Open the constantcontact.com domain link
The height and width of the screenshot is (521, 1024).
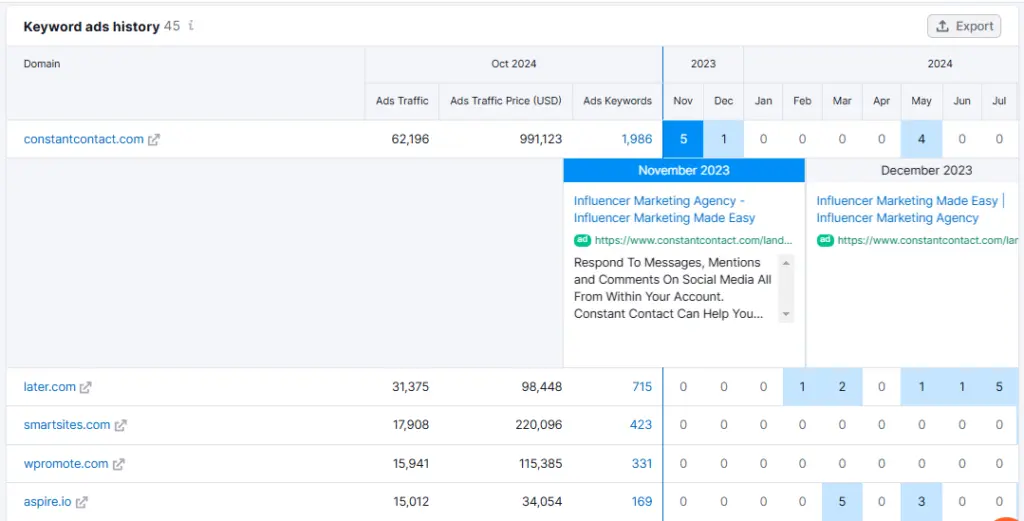coord(84,140)
